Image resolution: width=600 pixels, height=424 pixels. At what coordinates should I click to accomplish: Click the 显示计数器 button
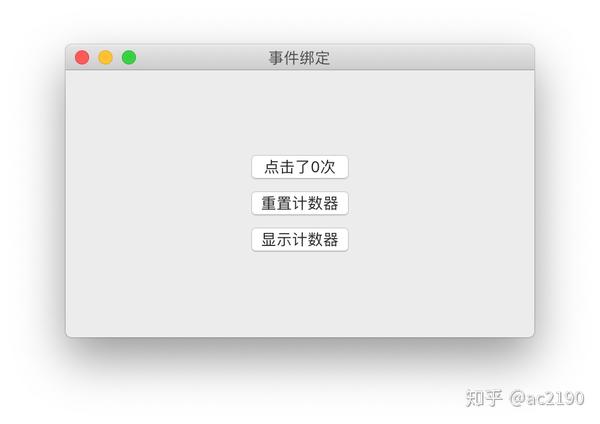coord(300,240)
